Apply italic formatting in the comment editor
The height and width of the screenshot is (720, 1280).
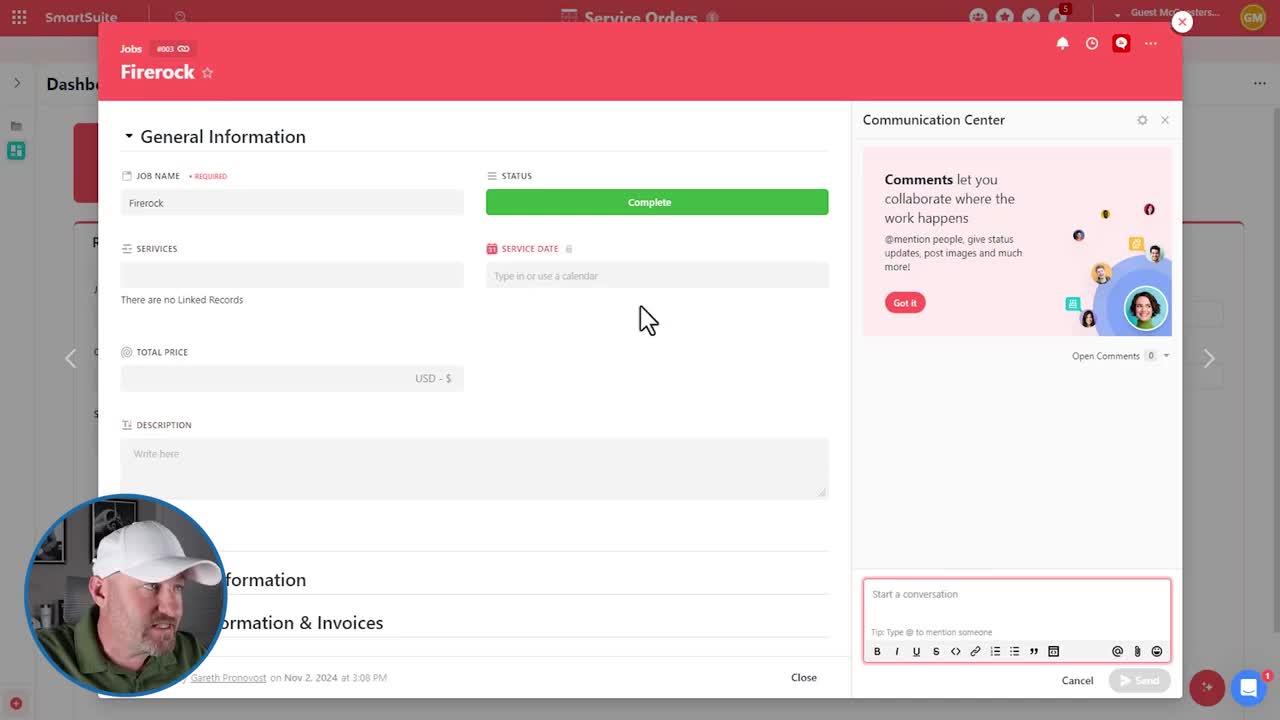897,652
